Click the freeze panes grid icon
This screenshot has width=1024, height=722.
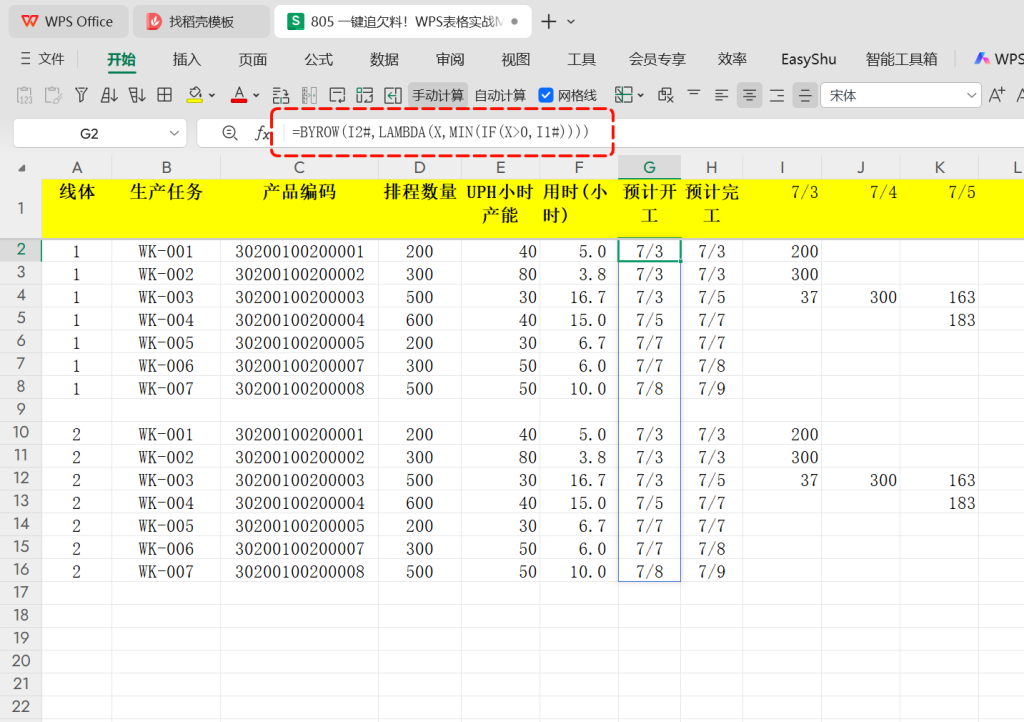[165, 95]
